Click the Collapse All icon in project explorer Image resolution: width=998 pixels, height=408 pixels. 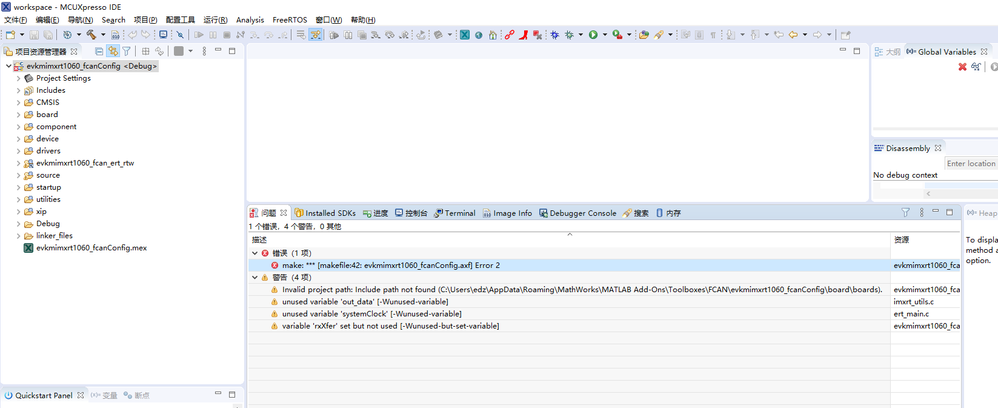click(x=99, y=51)
